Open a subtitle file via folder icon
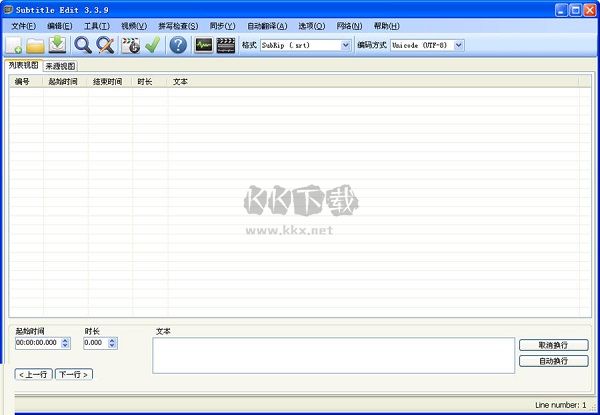600x415 pixels. coord(35,45)
